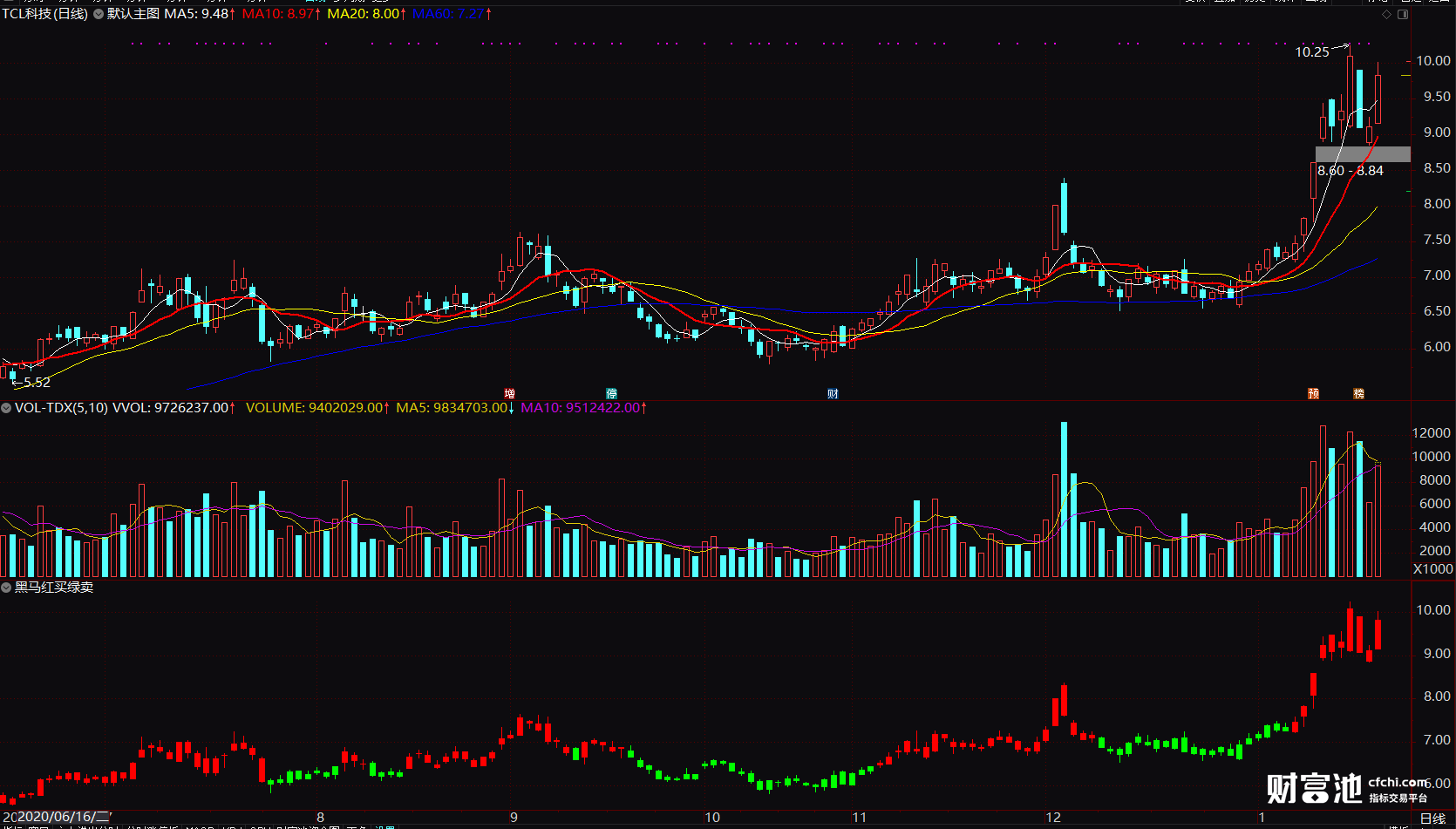The height and width of the screenshot is (829, 1456).
Task: Open the 默认主图 indicator dropdown arrow
Action: pyautogui.click(x=98, y=14)
